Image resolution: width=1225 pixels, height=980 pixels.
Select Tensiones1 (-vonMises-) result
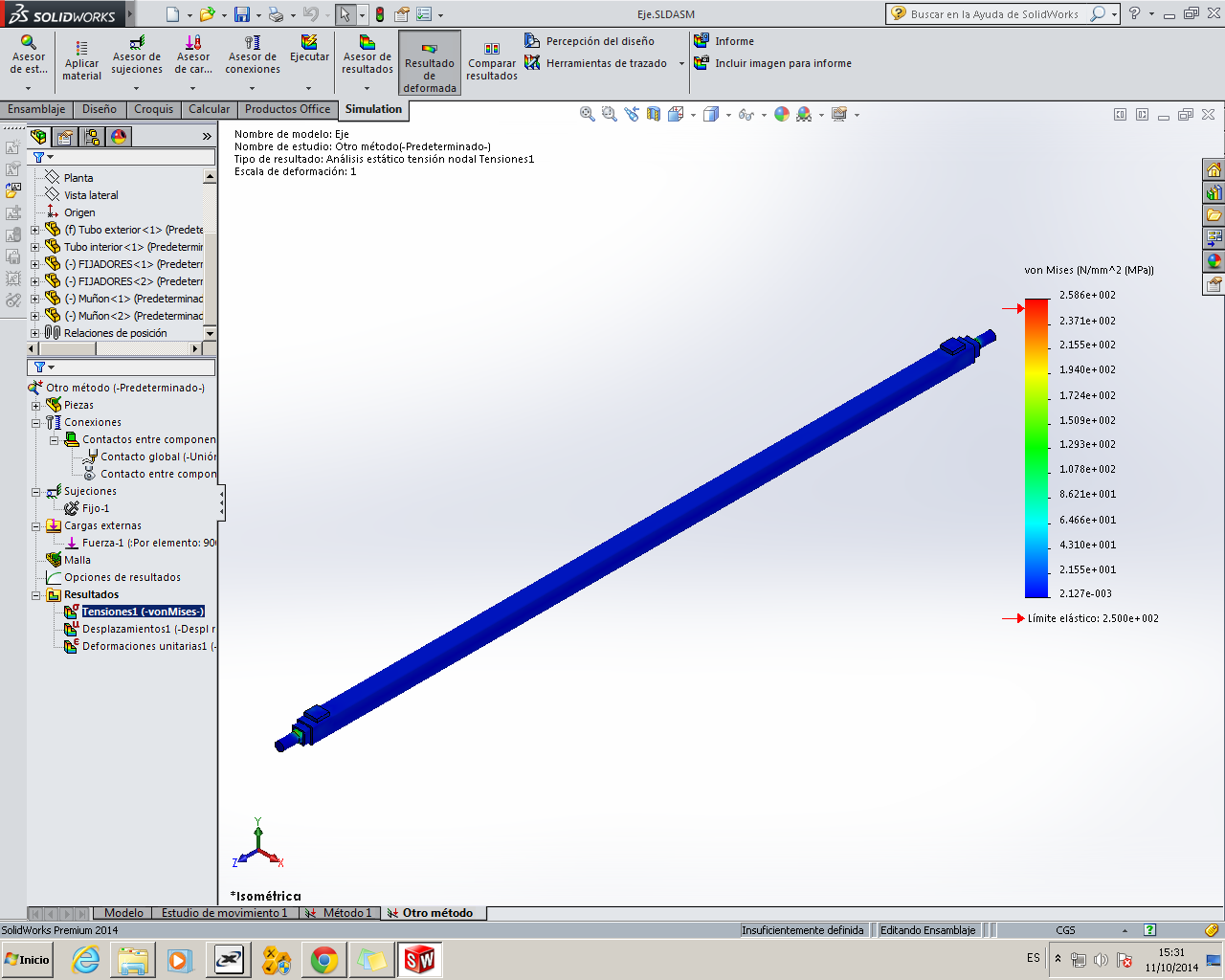(143, 612)
